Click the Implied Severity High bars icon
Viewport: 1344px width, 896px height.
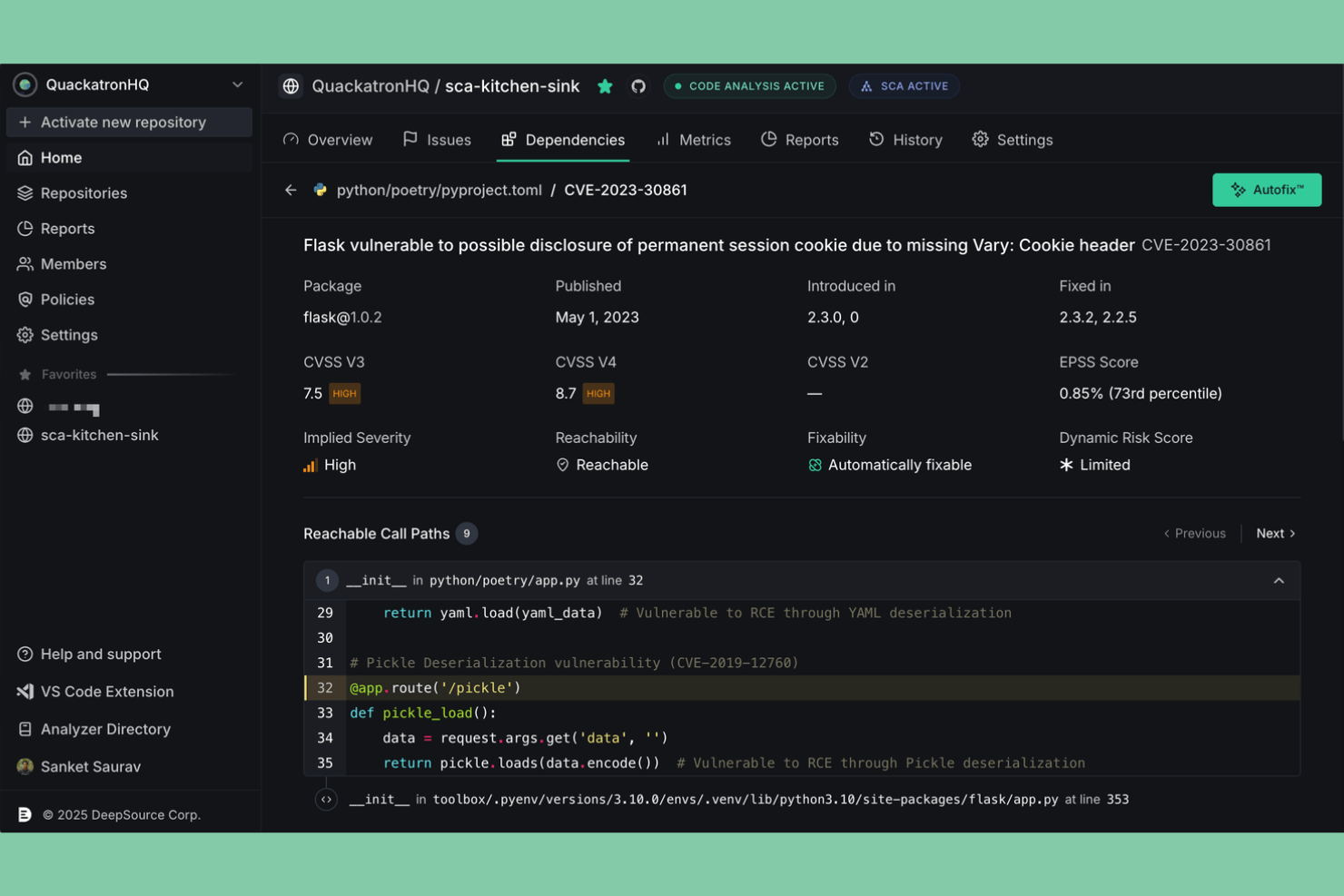(310, 466)
